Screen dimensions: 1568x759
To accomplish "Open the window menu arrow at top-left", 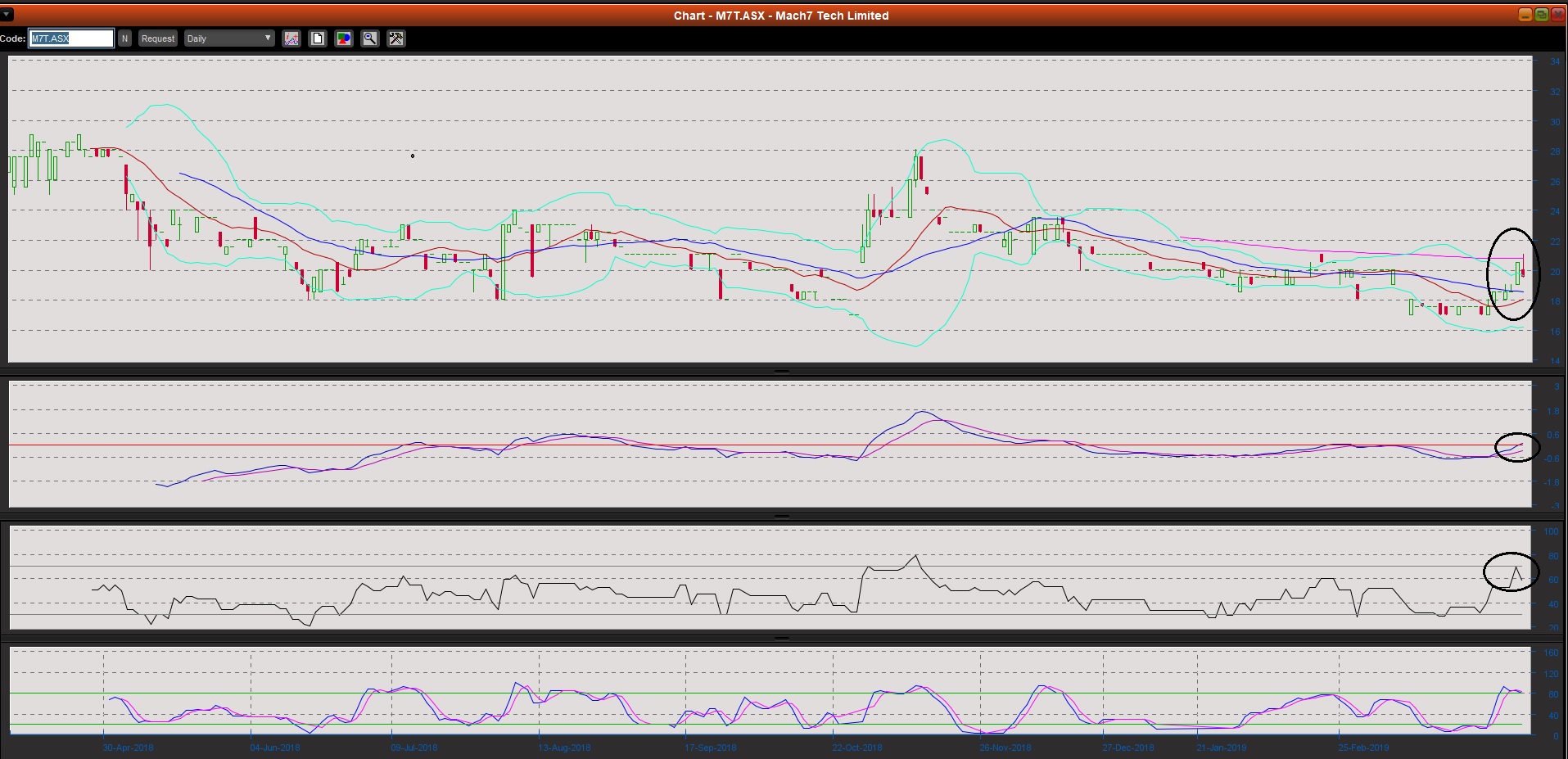I will click(7, 15).
